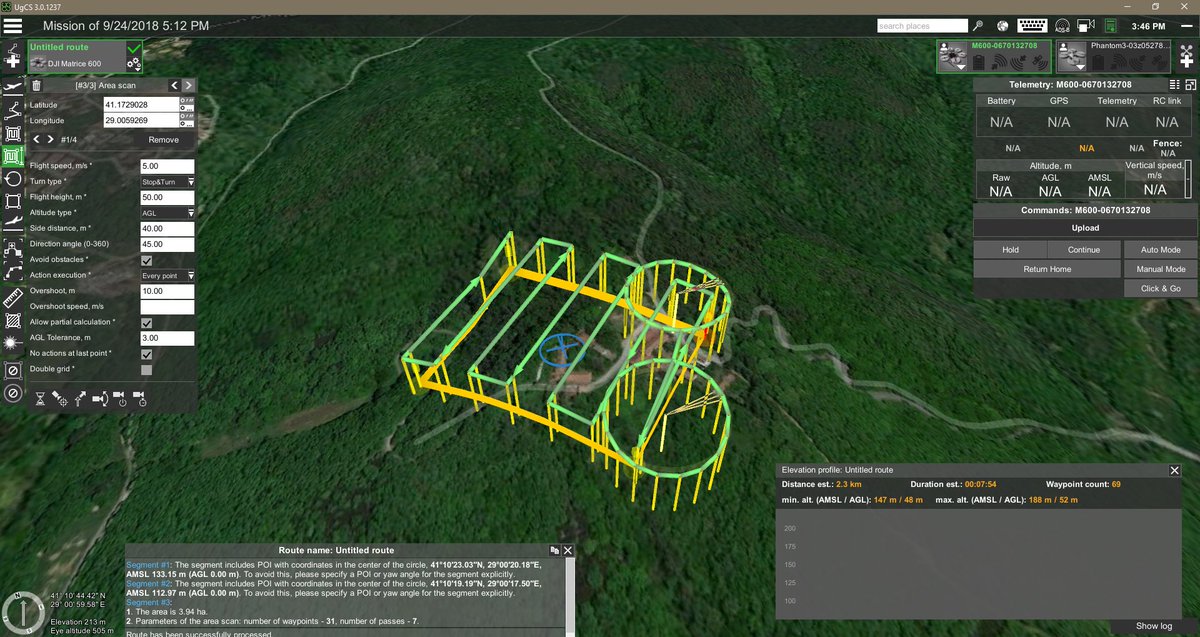Close the Elevation profile panel

tap(1174, 470)
